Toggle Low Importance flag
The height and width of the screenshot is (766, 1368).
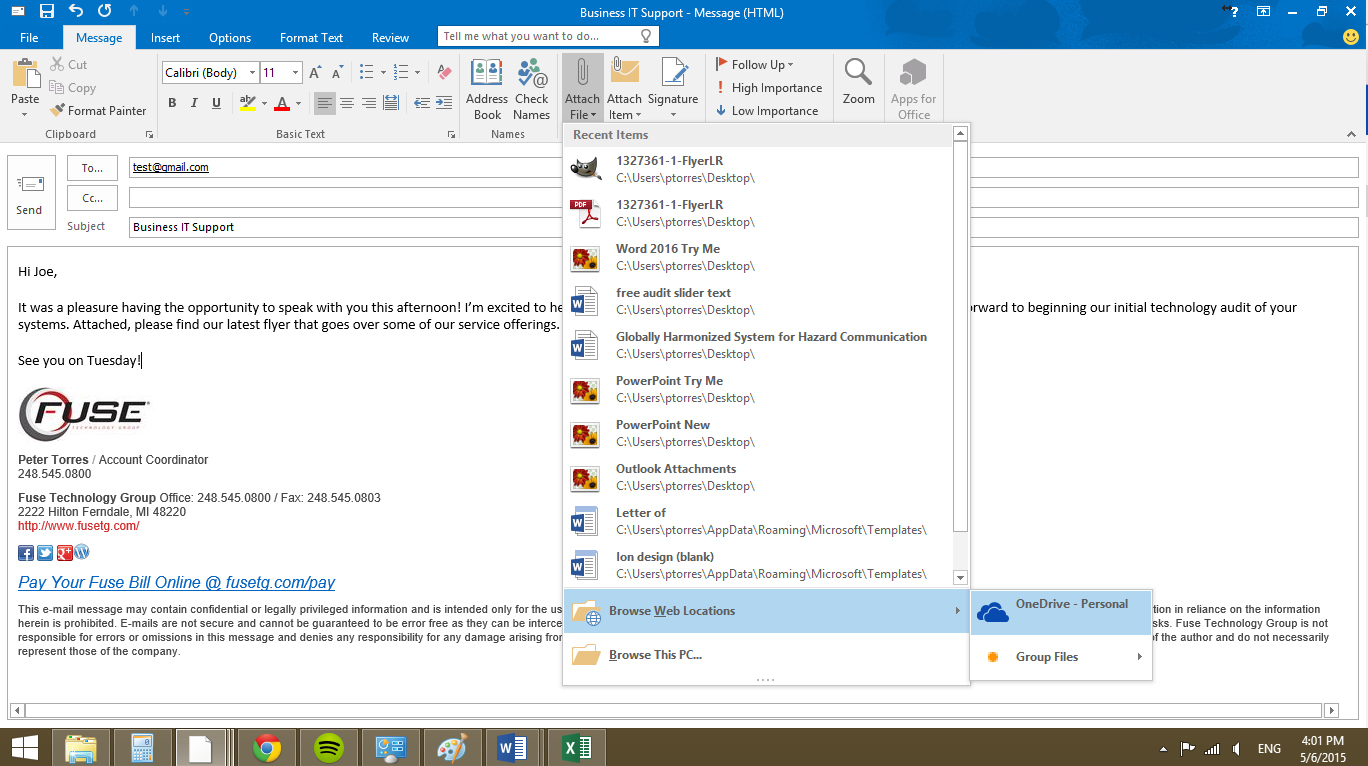(766, 111)
